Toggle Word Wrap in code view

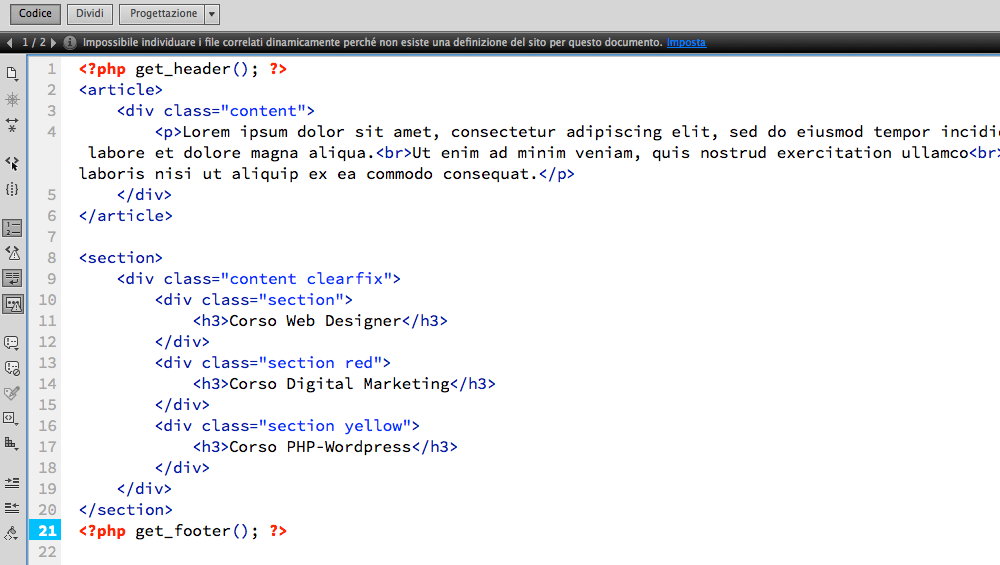point(12,278)
